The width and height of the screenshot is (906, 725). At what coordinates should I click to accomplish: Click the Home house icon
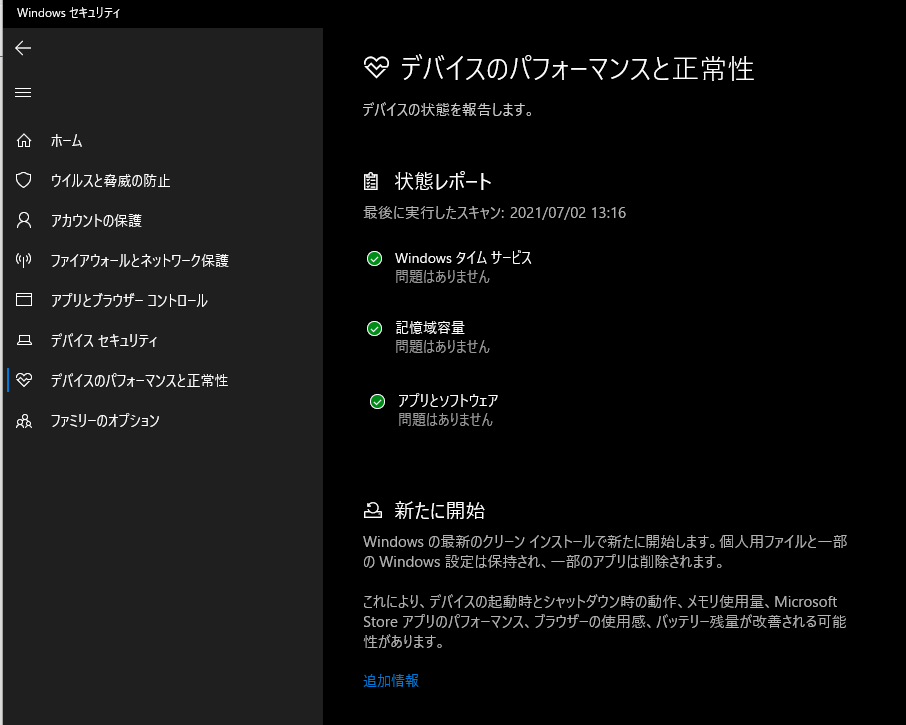24,140
